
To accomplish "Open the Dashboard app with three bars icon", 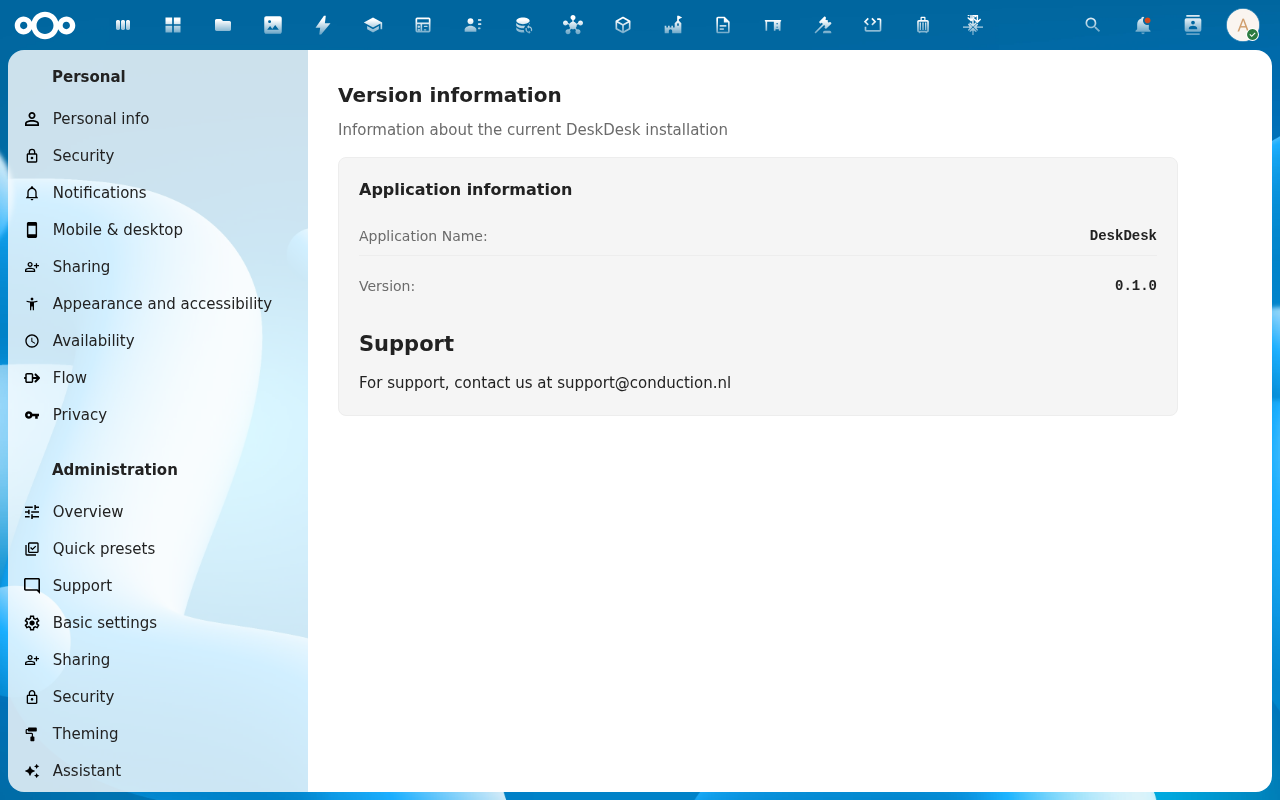I will coord(123,25).
